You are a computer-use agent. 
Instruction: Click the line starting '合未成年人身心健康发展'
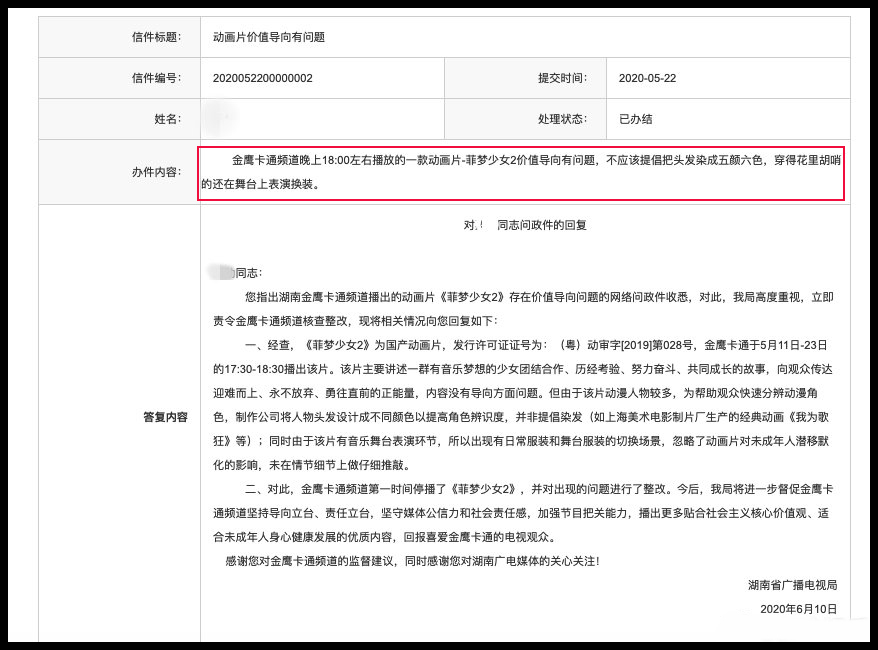point(386,537)
